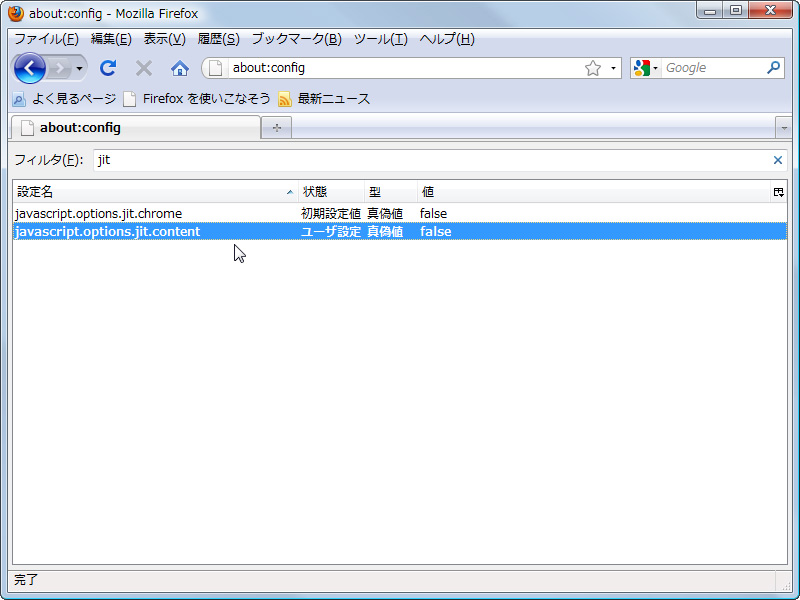Click the magnifier icon next to よく見るページ
Screen dimensions: 800x600
19,99
